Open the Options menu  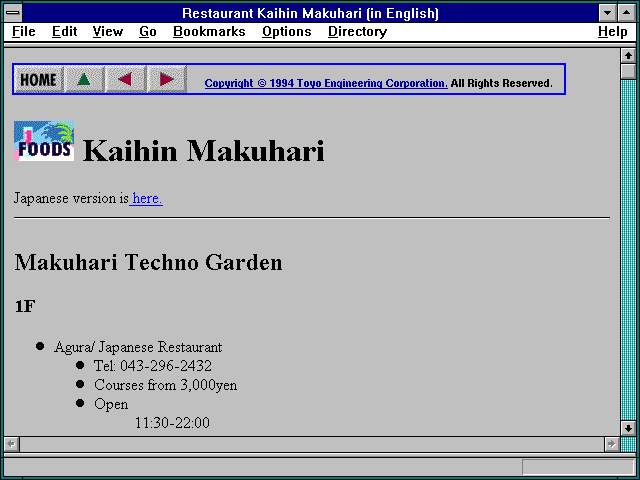(x=287, y=31)
